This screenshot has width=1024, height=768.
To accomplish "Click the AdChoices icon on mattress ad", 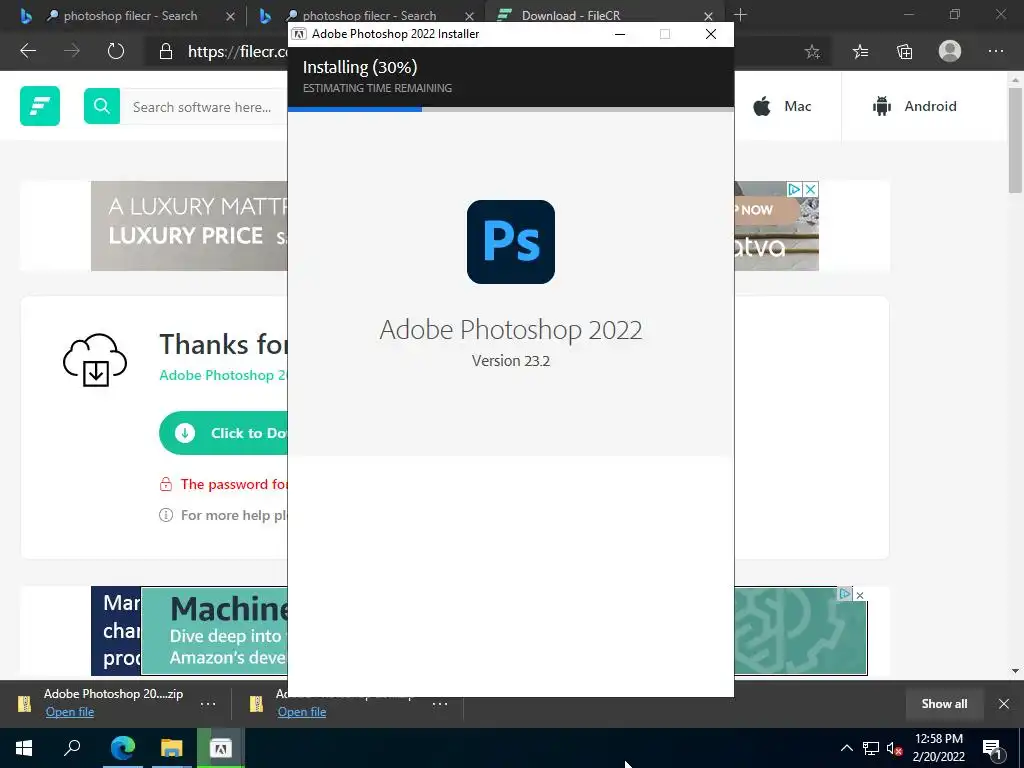I will (794, 189).
